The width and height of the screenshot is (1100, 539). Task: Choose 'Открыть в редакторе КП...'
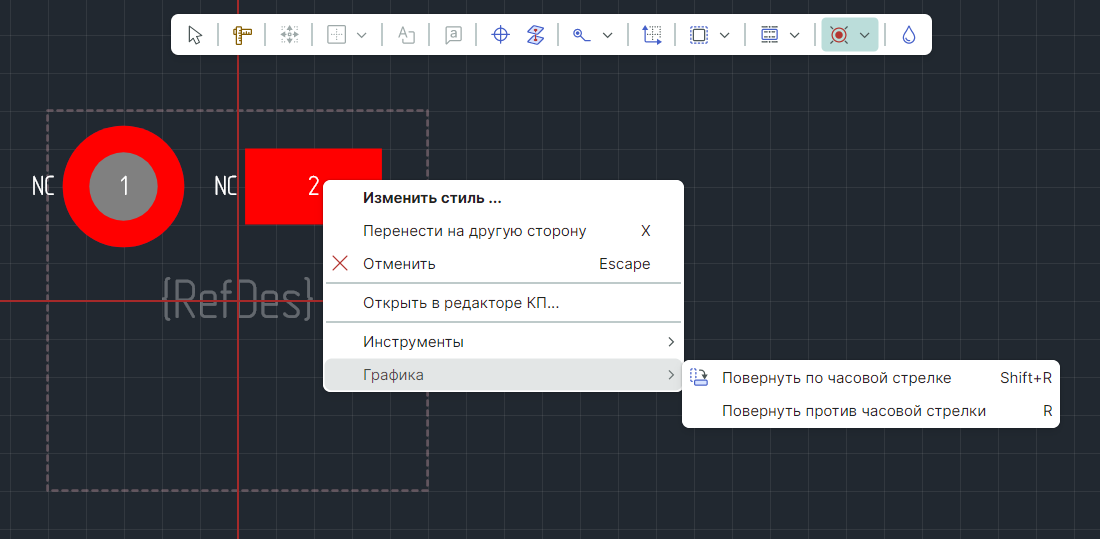click(x=502, y=303)
